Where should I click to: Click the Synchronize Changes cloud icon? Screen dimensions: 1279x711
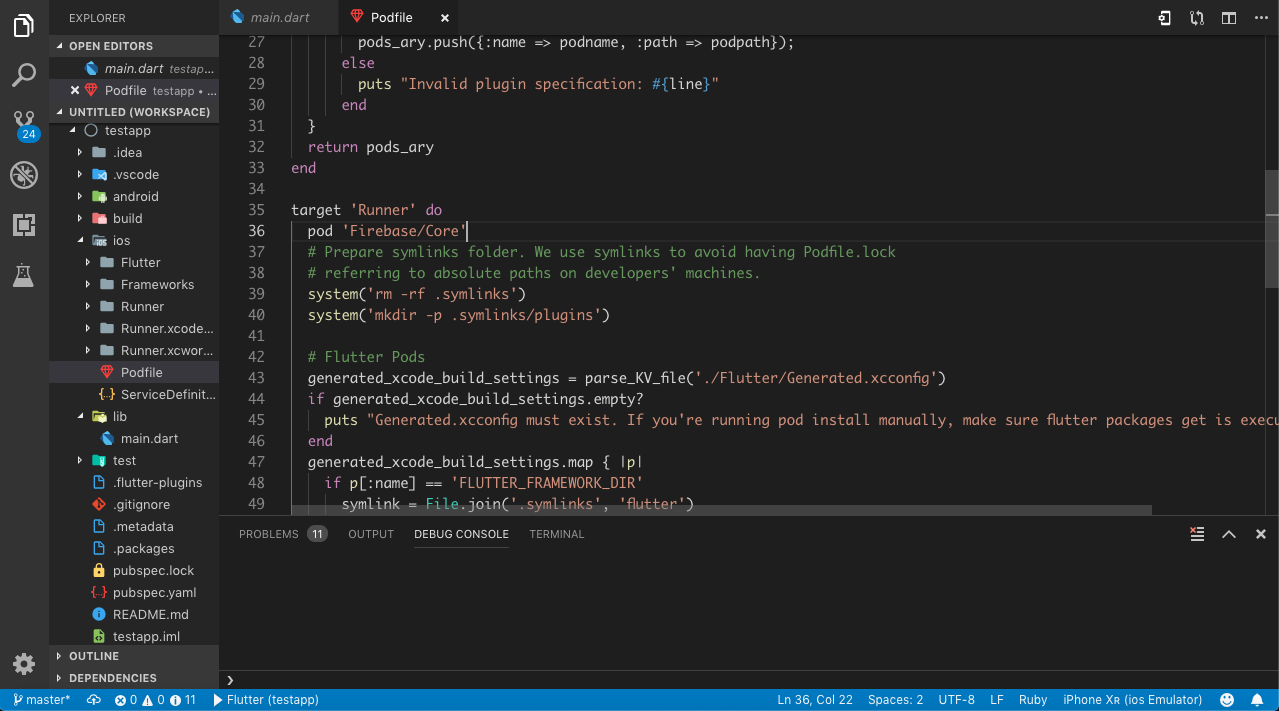pos(94,700)
